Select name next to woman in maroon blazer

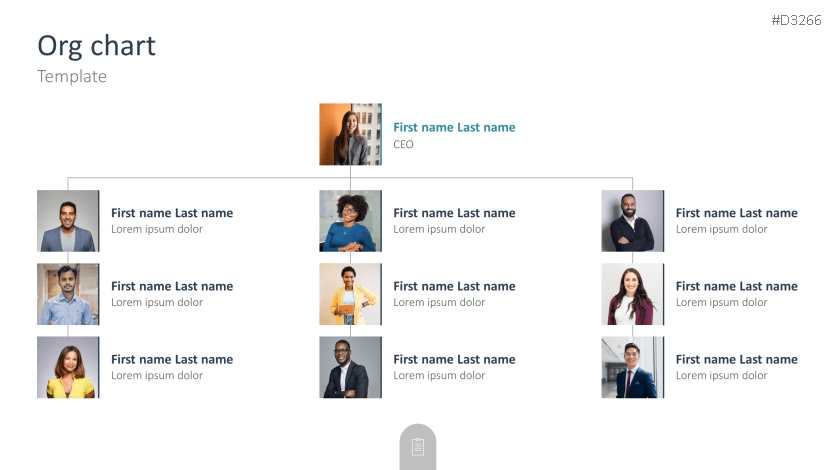point(736,286)
